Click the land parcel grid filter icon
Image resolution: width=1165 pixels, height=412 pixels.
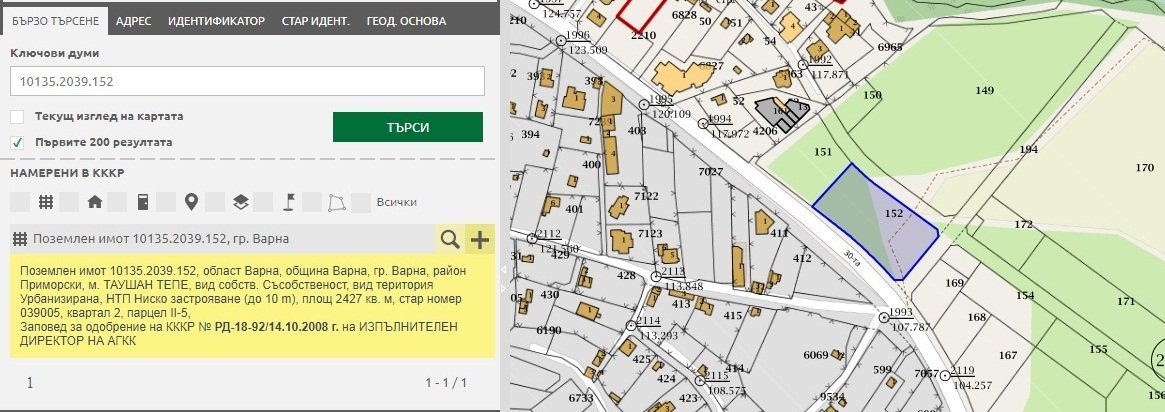(45, 202)
